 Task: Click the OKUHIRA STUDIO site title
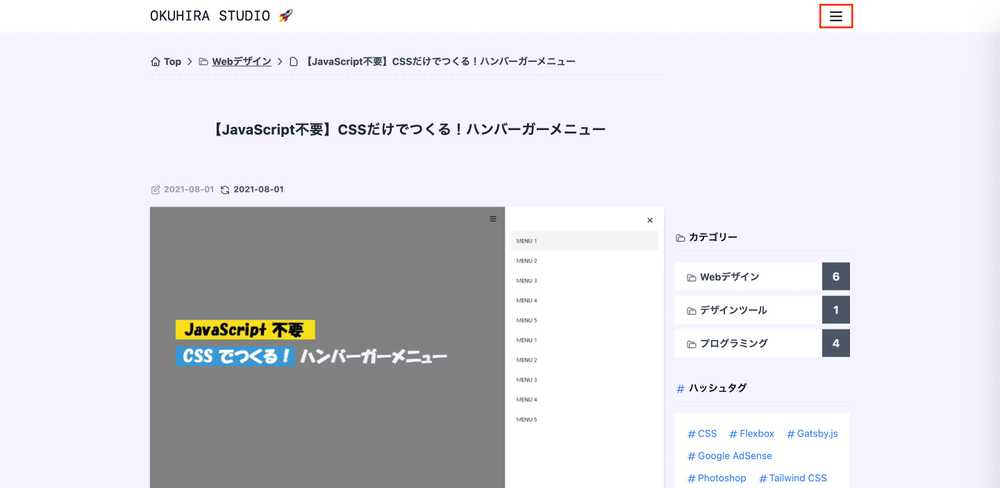click(211, 15)
